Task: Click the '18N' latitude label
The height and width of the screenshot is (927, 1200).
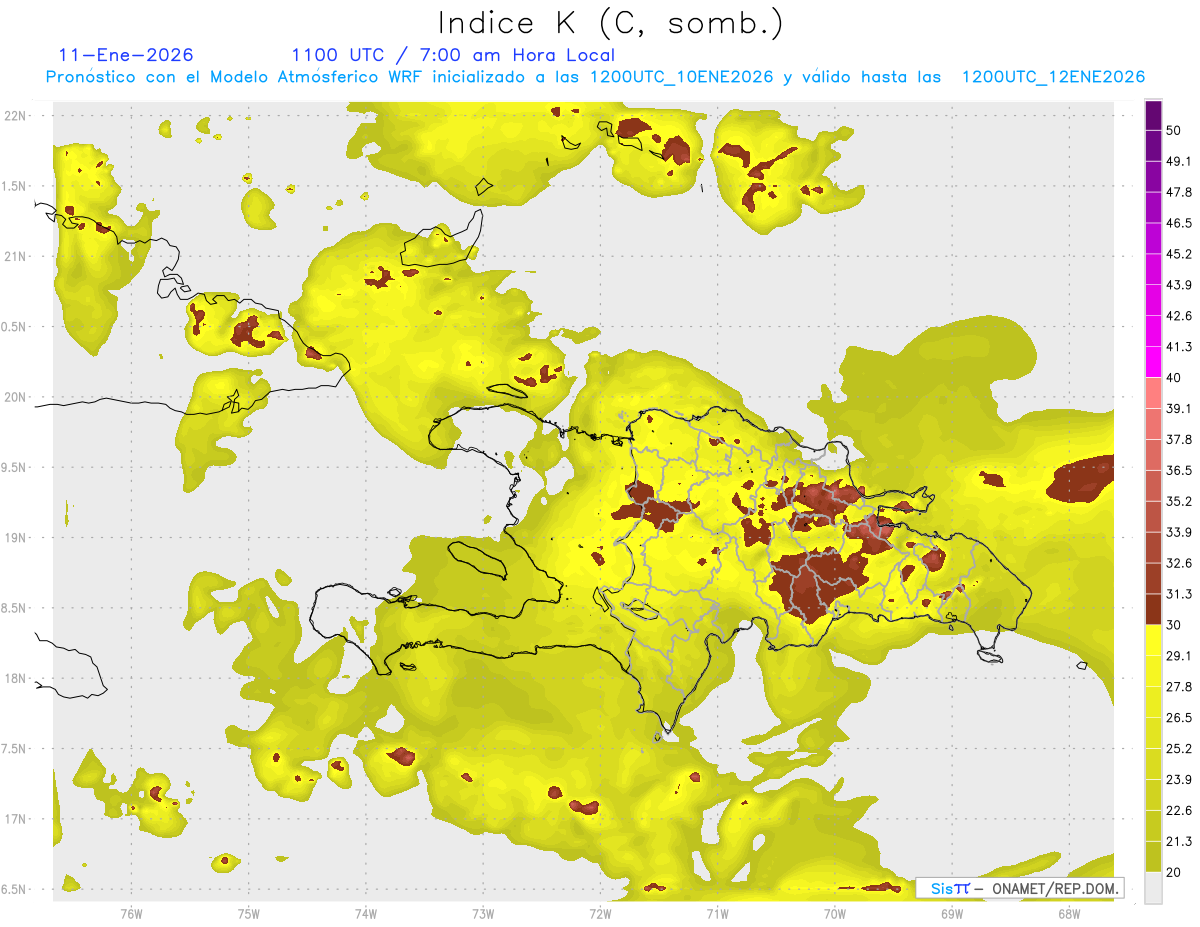Action: pos(16,678)
